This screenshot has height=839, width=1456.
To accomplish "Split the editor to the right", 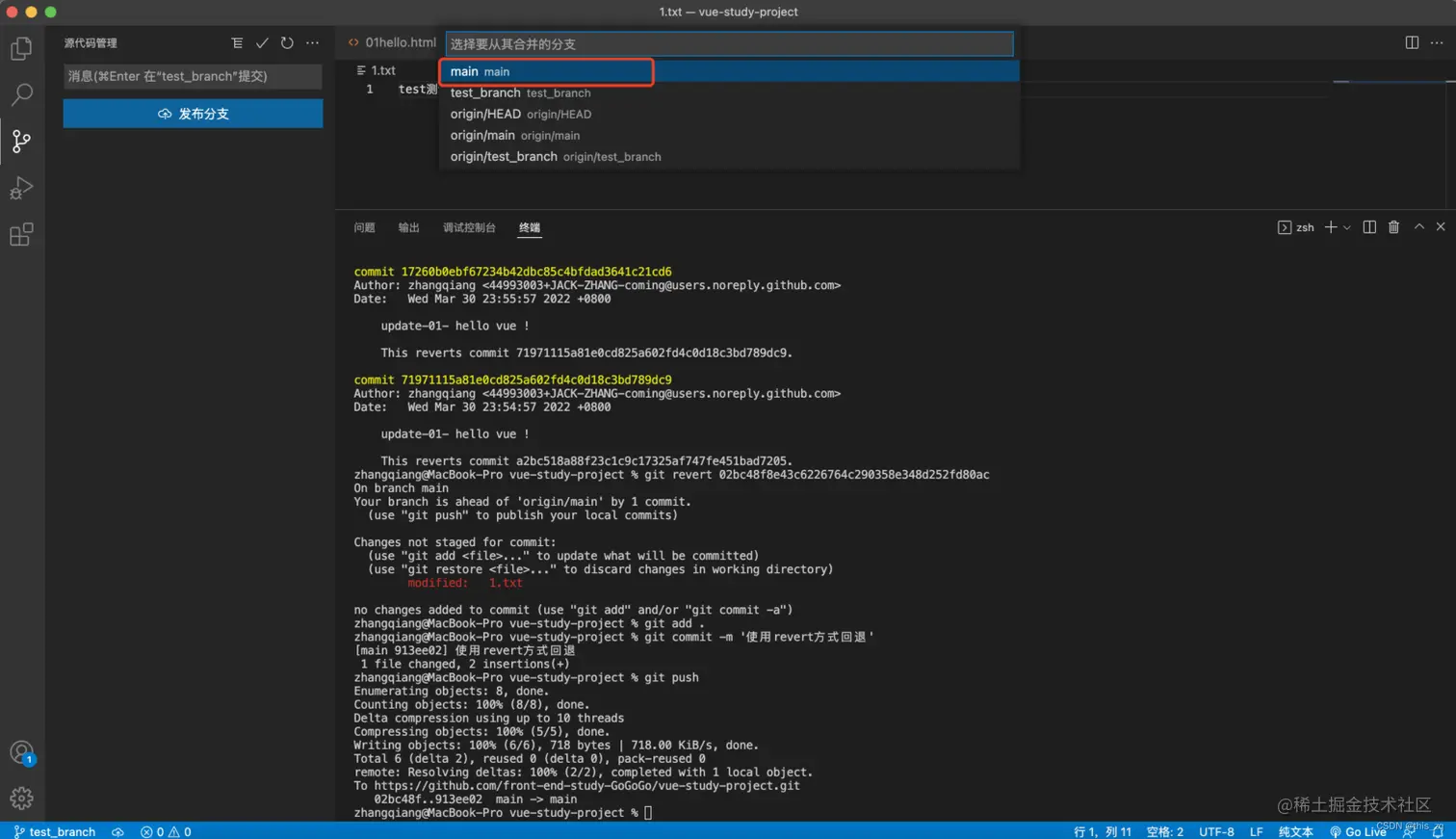I will 1412,42.
